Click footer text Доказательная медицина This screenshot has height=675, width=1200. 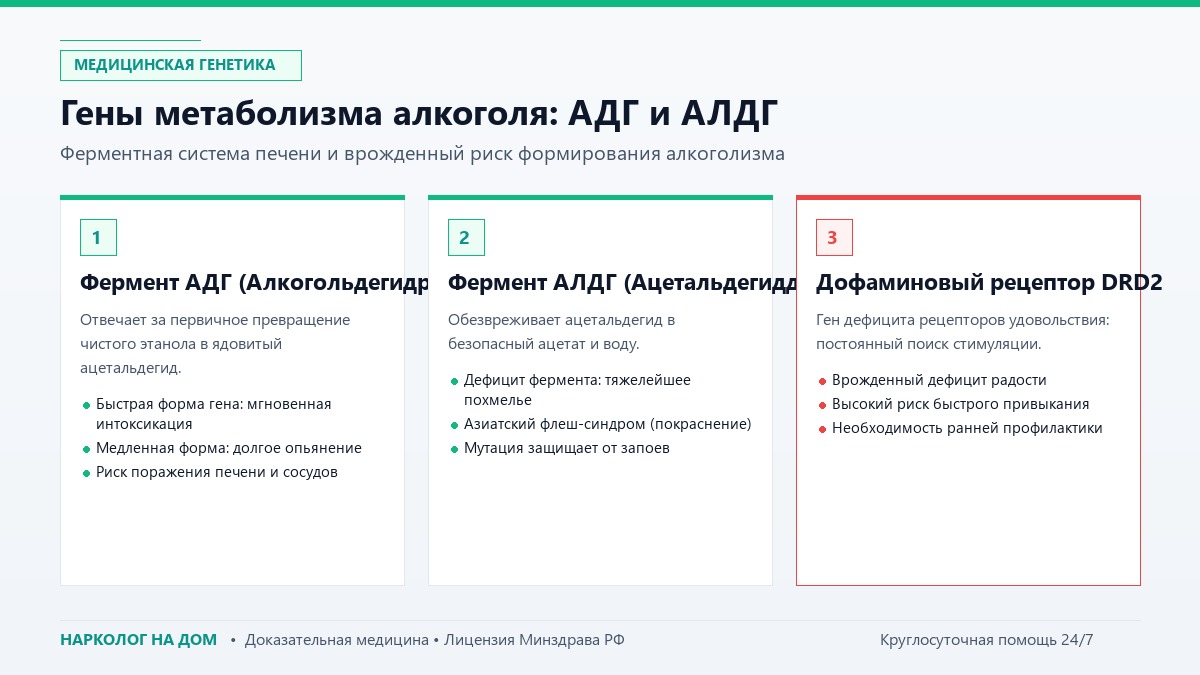336,640
